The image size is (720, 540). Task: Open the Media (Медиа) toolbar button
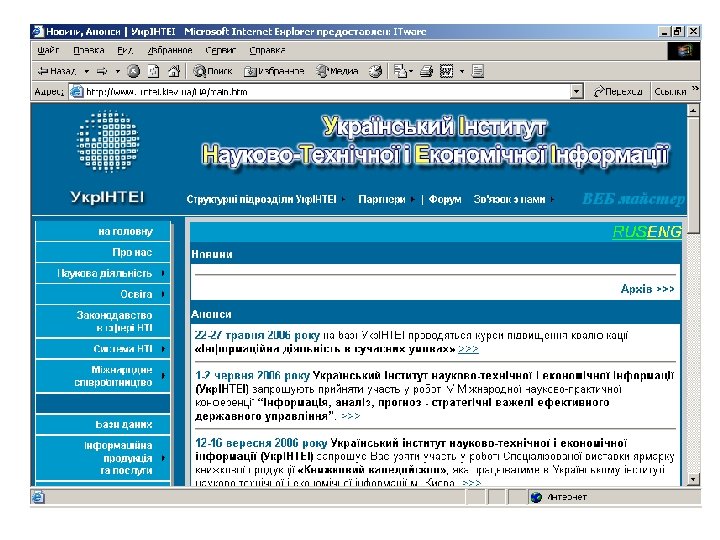[x=338, y=71]
